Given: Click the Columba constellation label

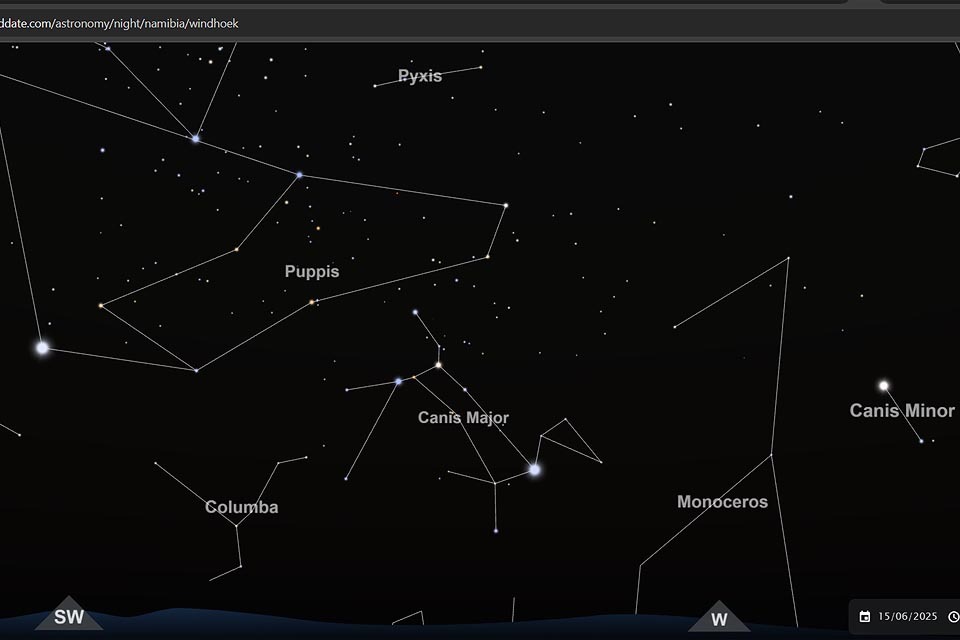Looking at the screenshot, I should coord(242,507).
